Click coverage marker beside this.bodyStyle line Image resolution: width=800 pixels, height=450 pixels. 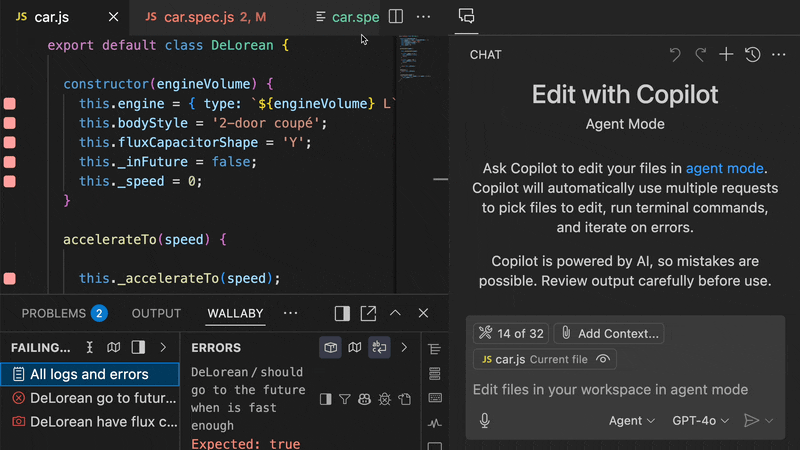(x=10, y=123)
